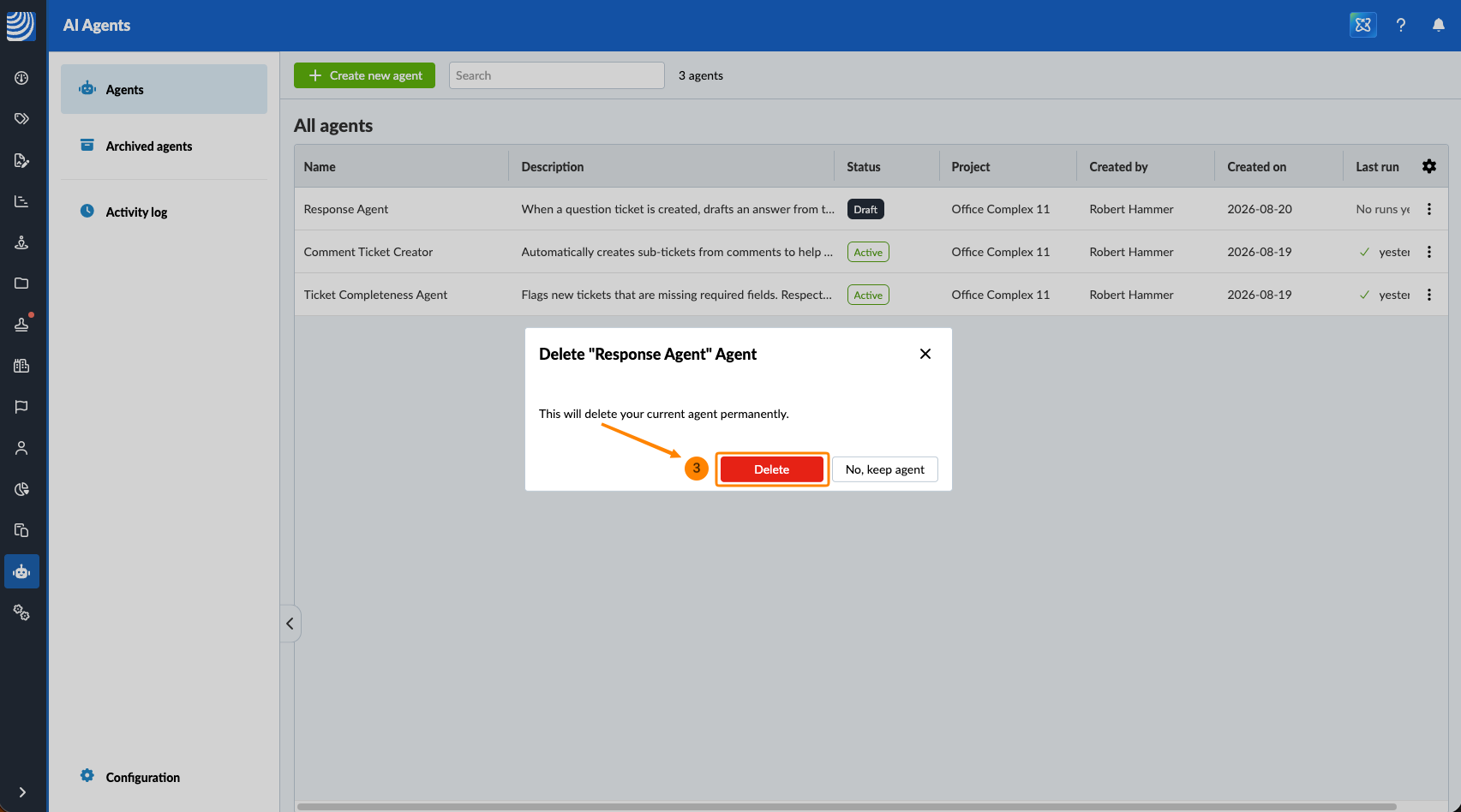Select the Comment Ticket Creator name cell
This screenshot has width=1461, height=812.
click(x=368, y=252)
